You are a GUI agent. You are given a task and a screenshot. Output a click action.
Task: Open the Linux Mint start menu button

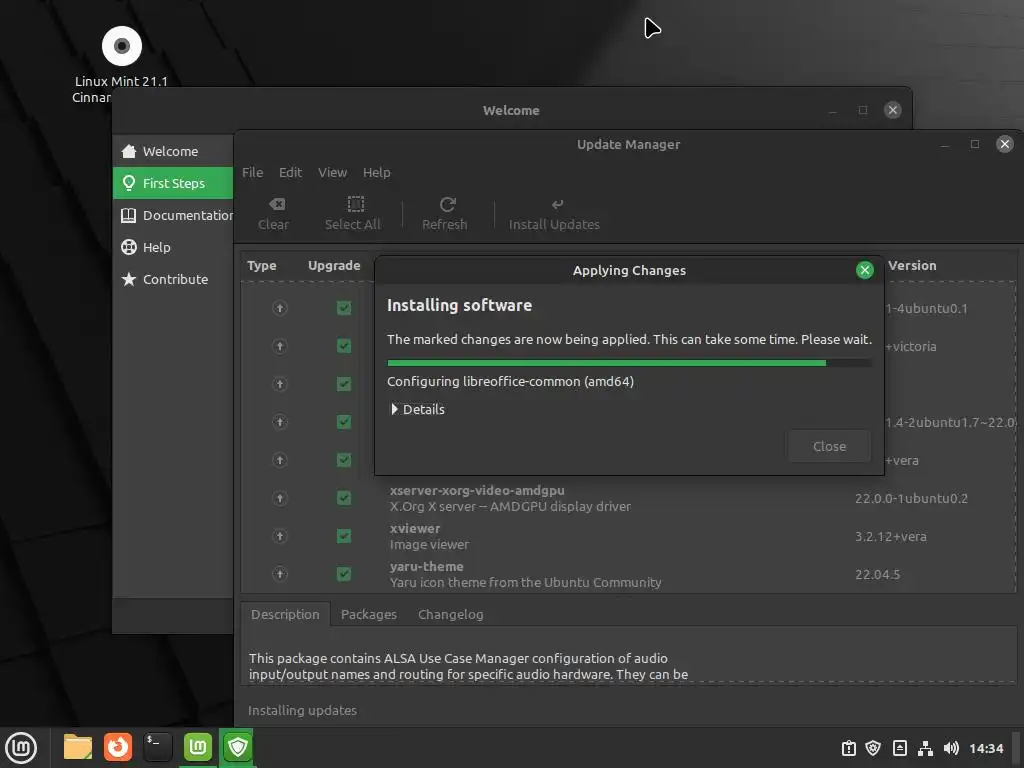pyautogui.click(x=21, y=747)
